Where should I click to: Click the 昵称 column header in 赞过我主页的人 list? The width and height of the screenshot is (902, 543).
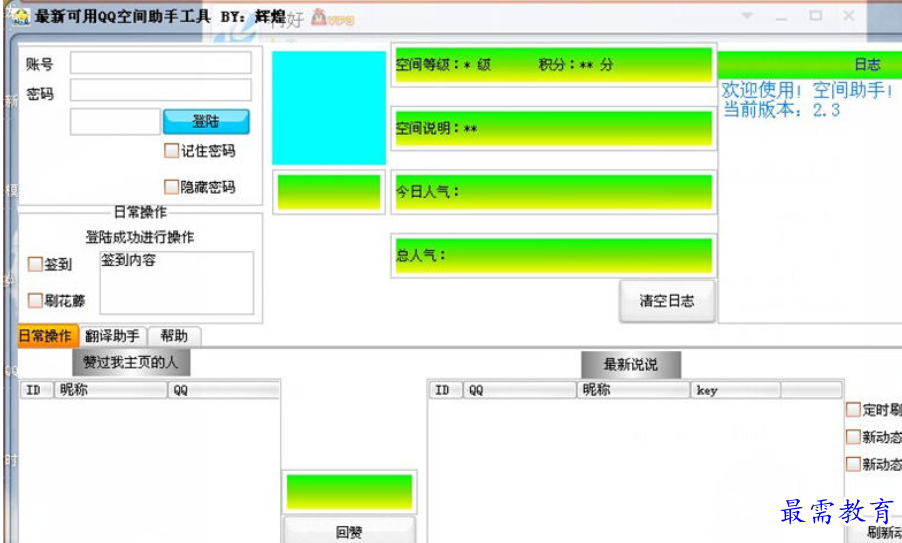(x=110, y=390)
